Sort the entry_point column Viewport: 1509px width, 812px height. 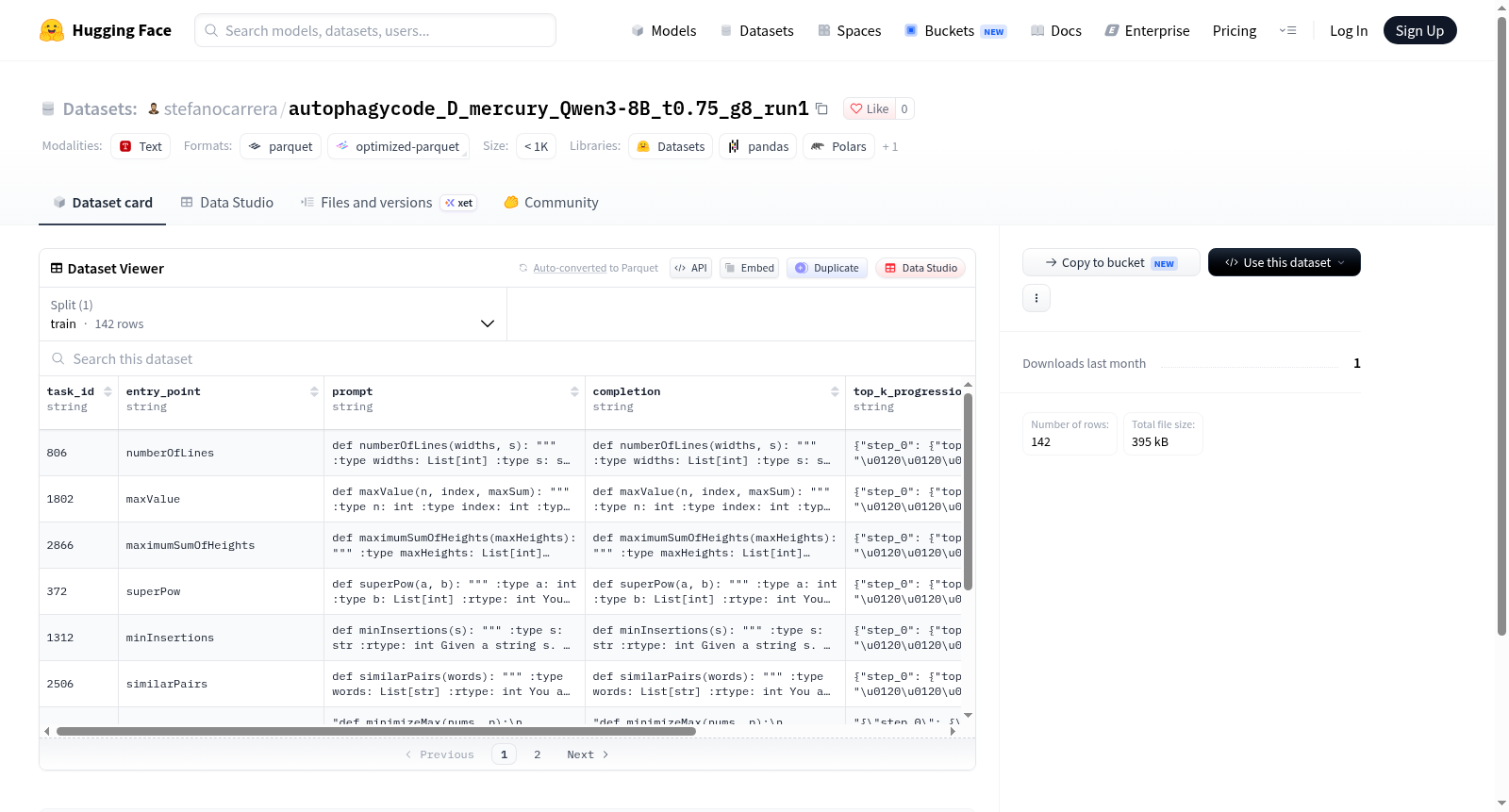pos(314,391)
